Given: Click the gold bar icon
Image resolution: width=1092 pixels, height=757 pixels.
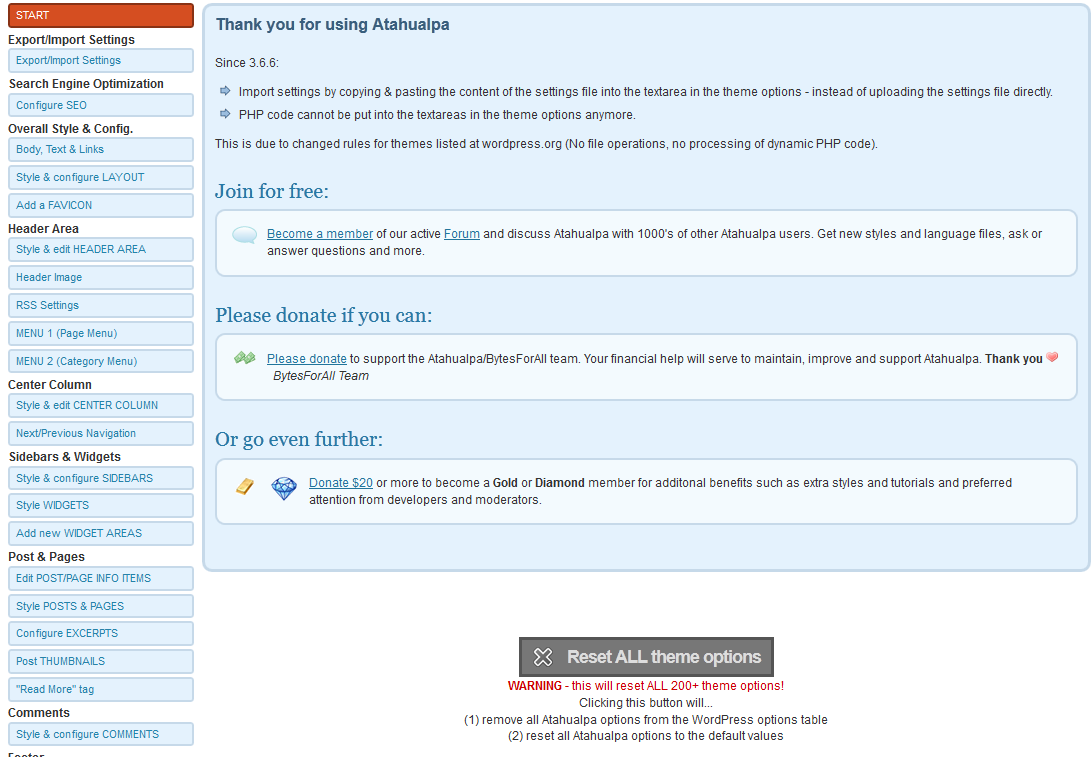Looking at the screenshot, I should [x=245, y=486].
